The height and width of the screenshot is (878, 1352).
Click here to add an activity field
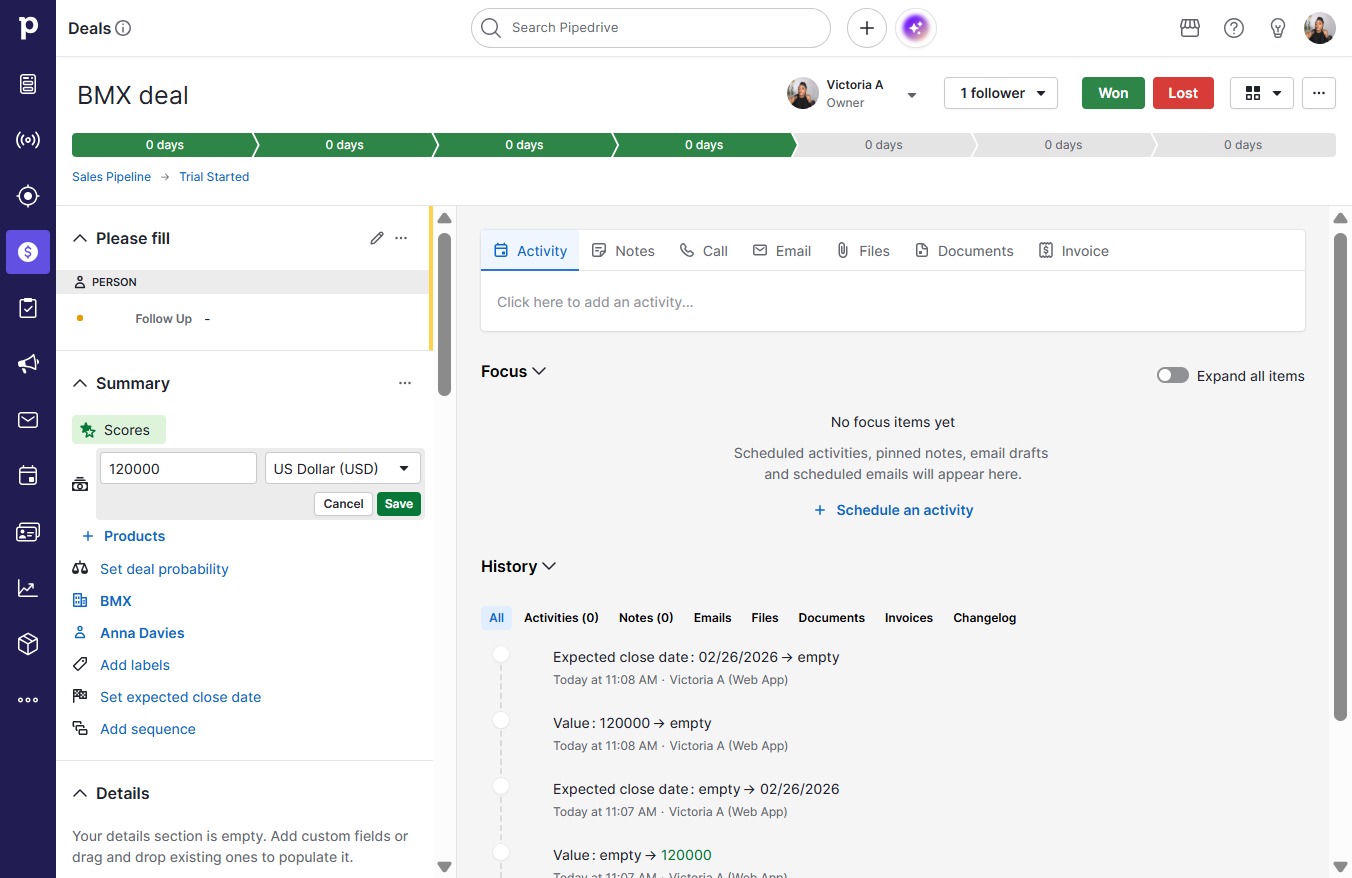pyautogui.click(x=893, y=302)
